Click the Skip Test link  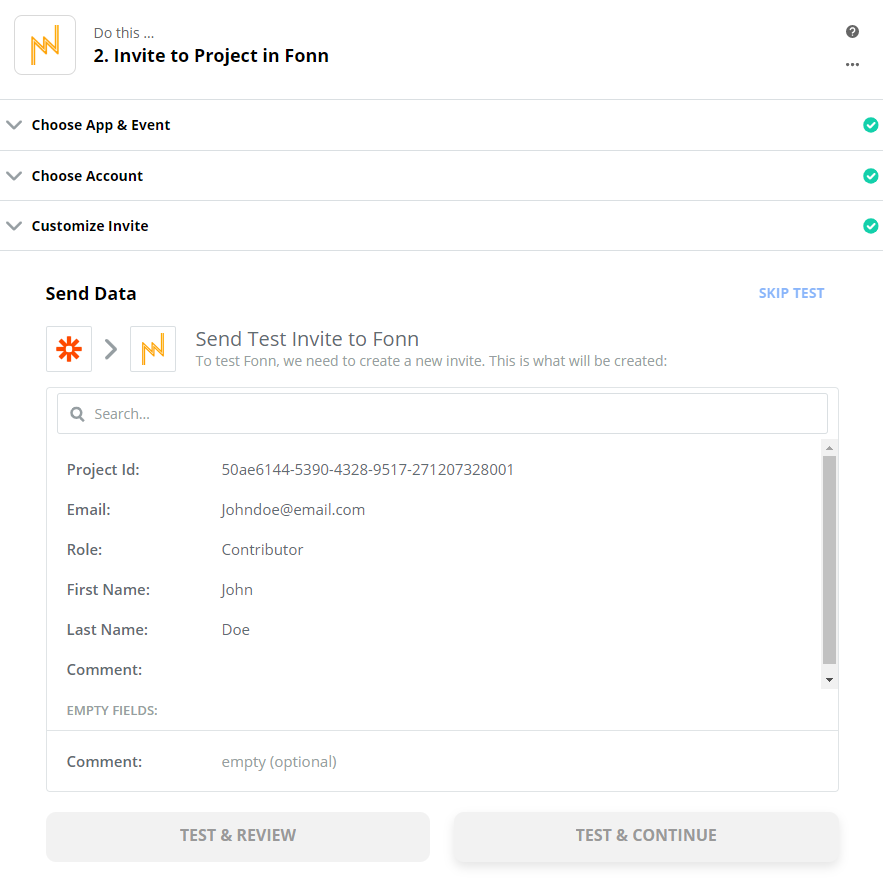[x=791, y=293]
